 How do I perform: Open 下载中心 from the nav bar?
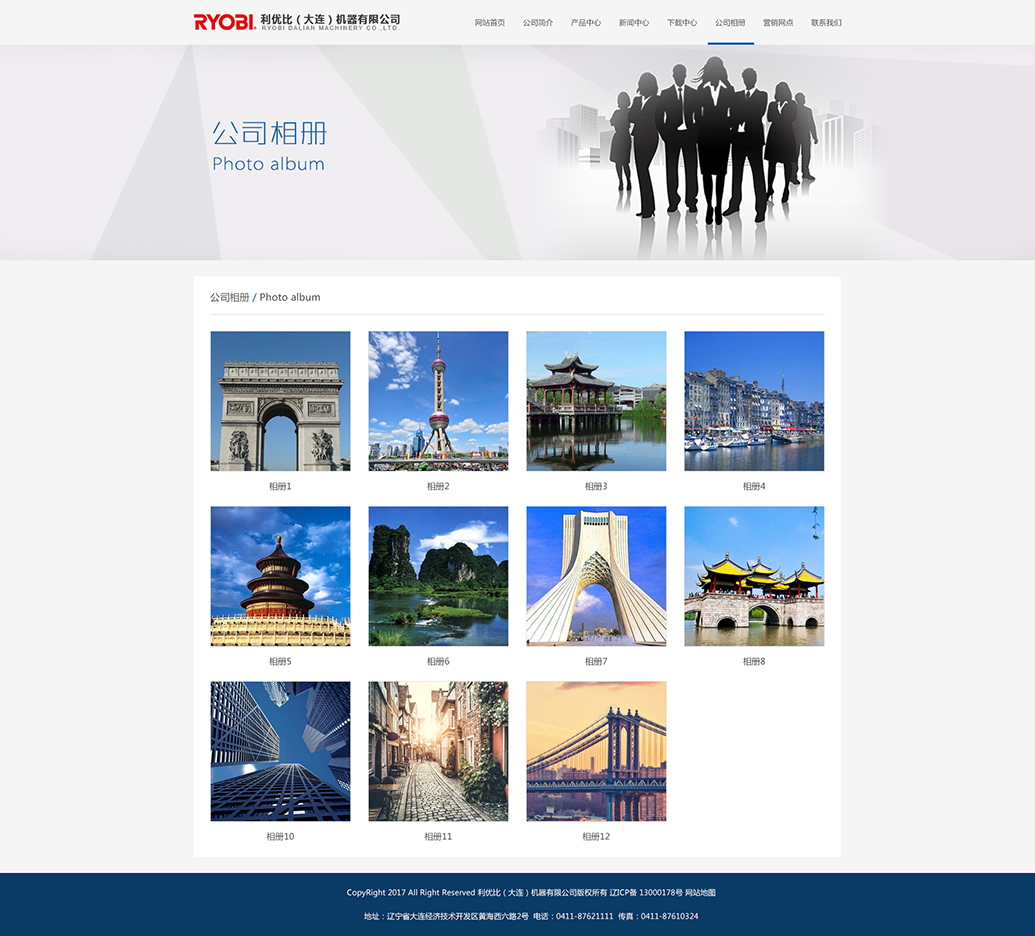coord(682,23)
